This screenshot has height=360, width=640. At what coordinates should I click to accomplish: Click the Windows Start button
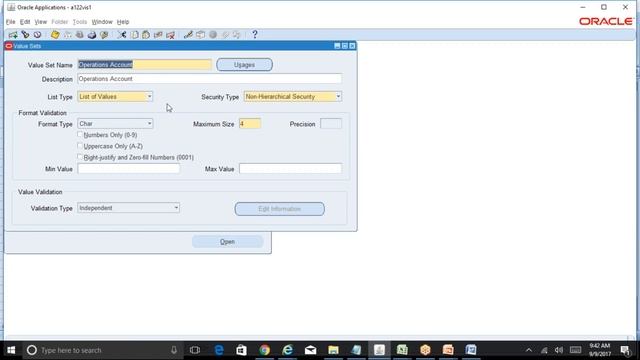11,350
